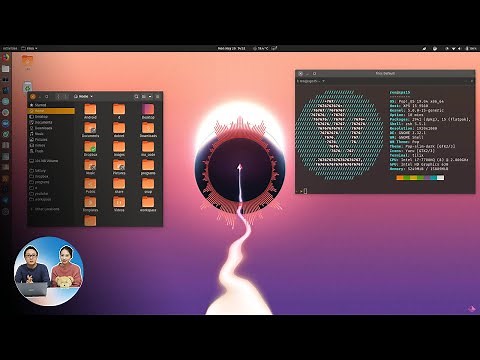Open the trash icon on the desktop
This screenshot has width=480, height=360.
click(28, 87)
